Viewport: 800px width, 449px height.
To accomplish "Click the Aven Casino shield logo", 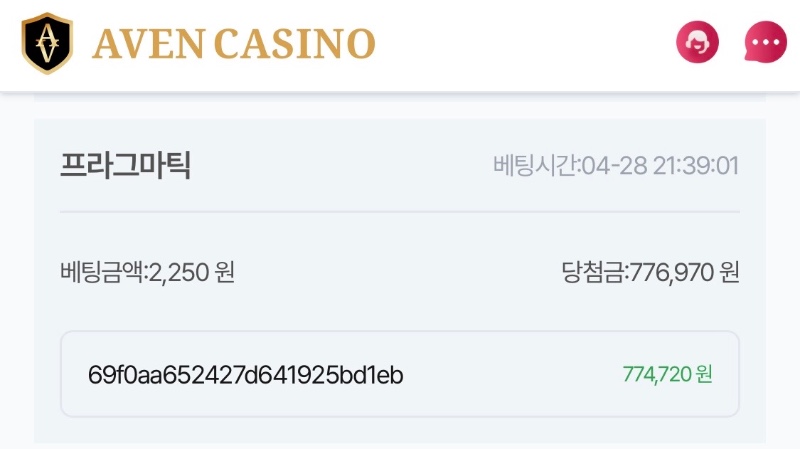I will (46, 44).
